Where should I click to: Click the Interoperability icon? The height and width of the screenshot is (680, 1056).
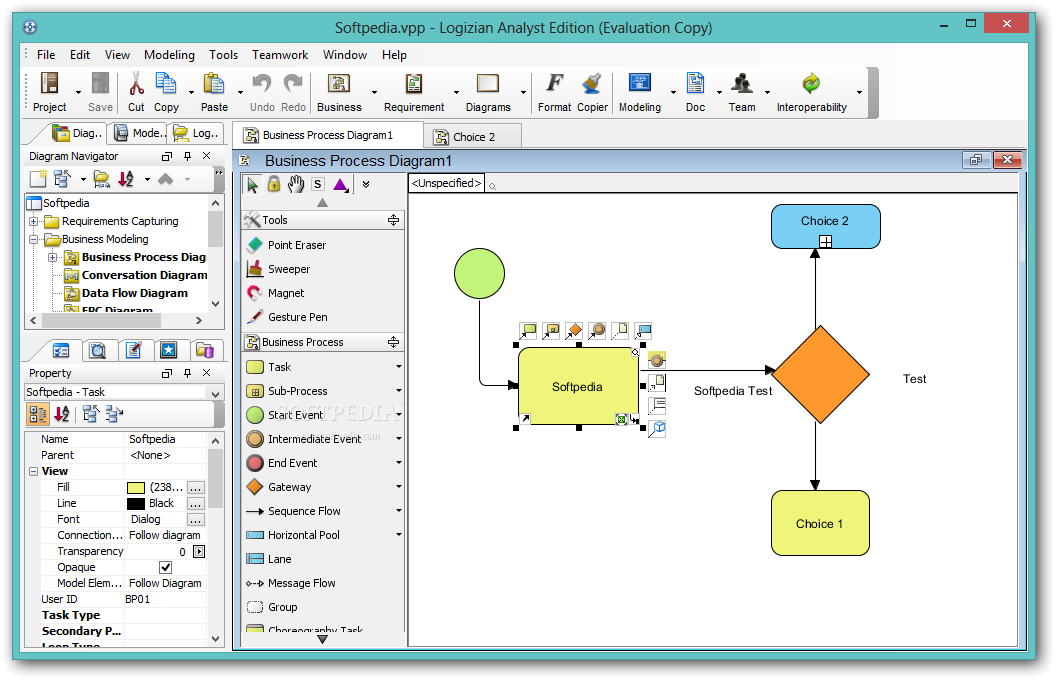pos(811,84)
